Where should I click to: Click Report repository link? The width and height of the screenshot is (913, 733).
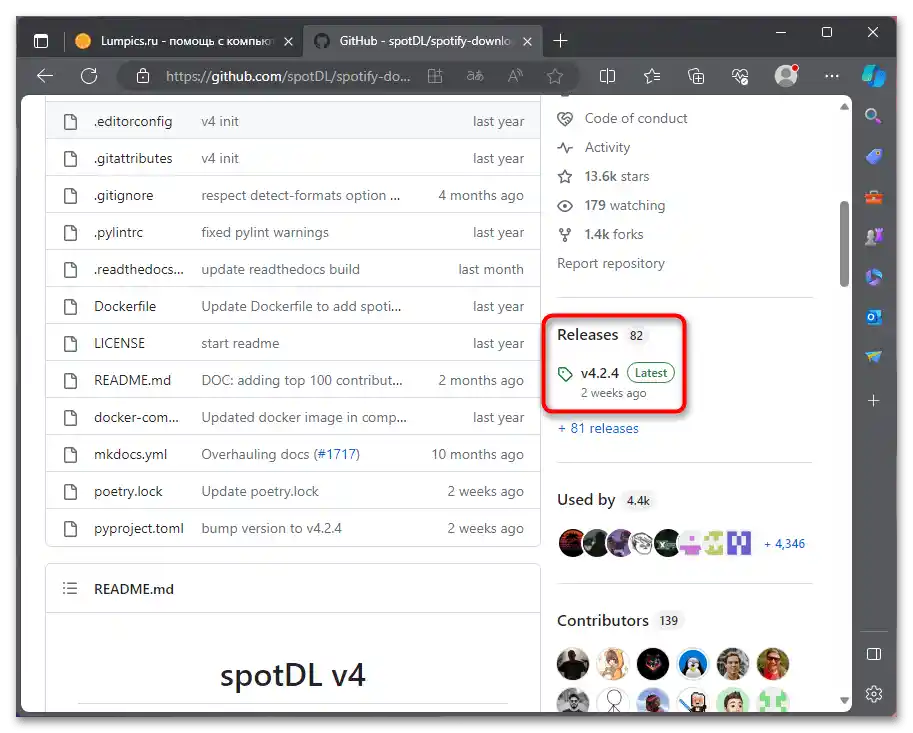point(611,264)
